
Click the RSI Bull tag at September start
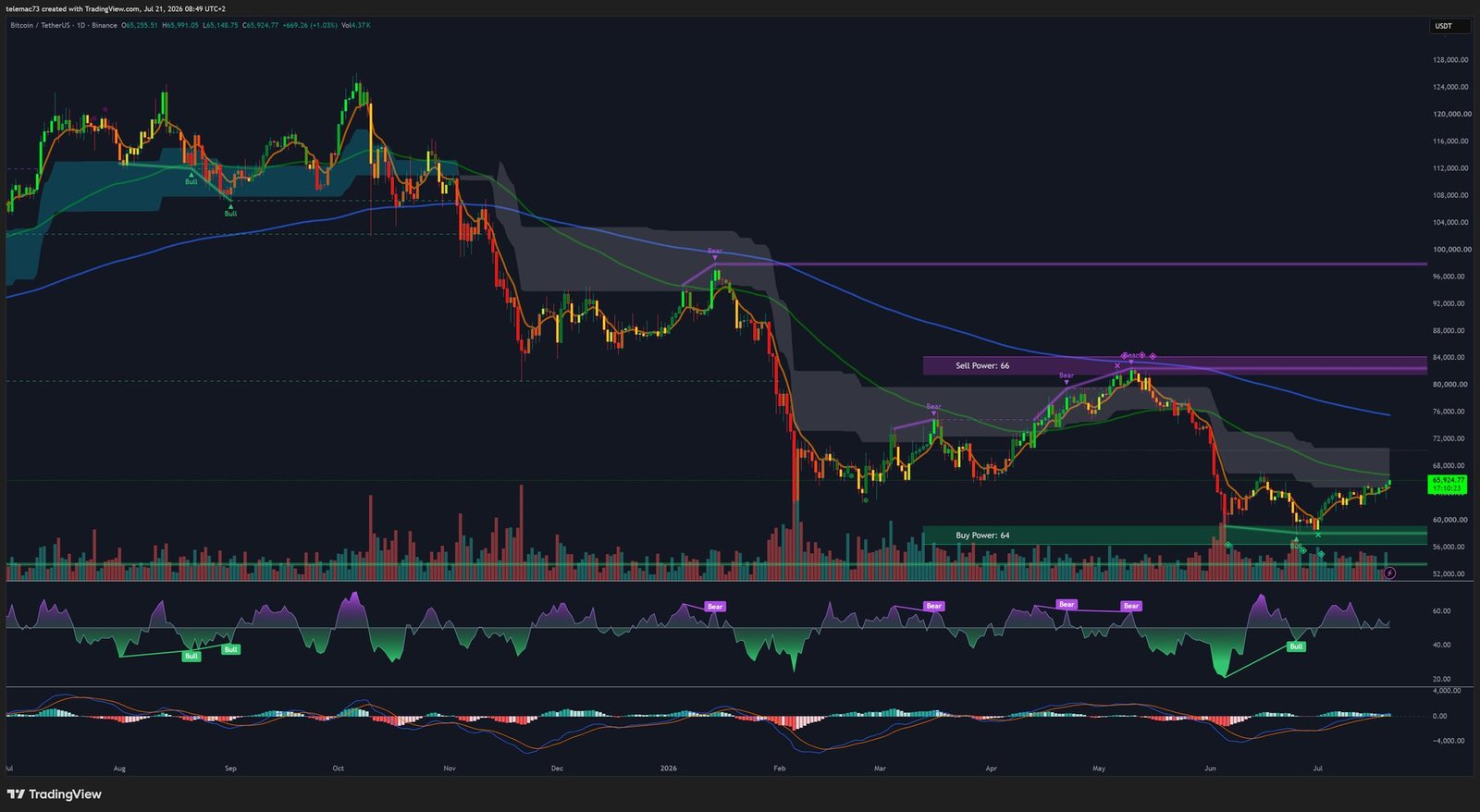point(231,649)
